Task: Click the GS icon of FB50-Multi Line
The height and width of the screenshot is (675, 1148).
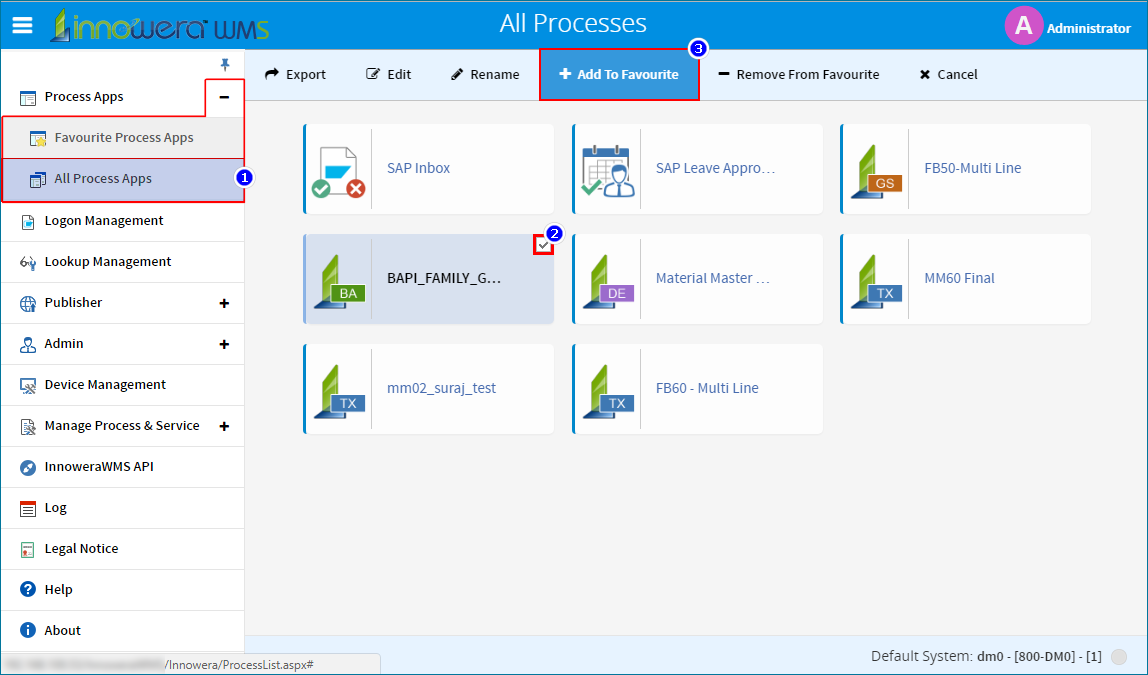Action: 876,172
